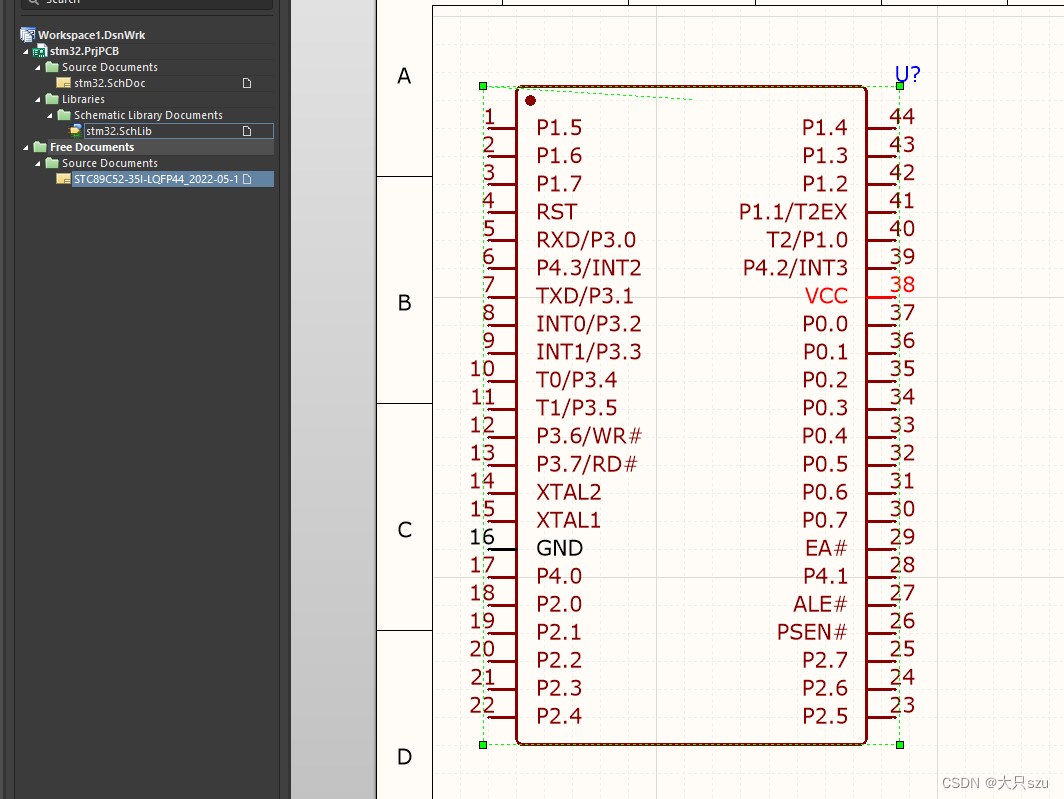Click the EA# pin label

tap(826, 548)
